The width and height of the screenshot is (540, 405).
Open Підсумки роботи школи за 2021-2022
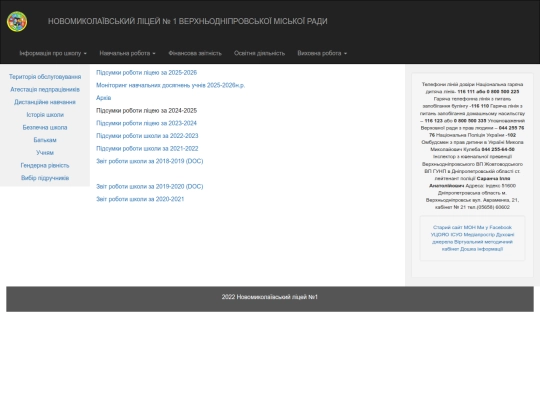click(x=147, y=148)
